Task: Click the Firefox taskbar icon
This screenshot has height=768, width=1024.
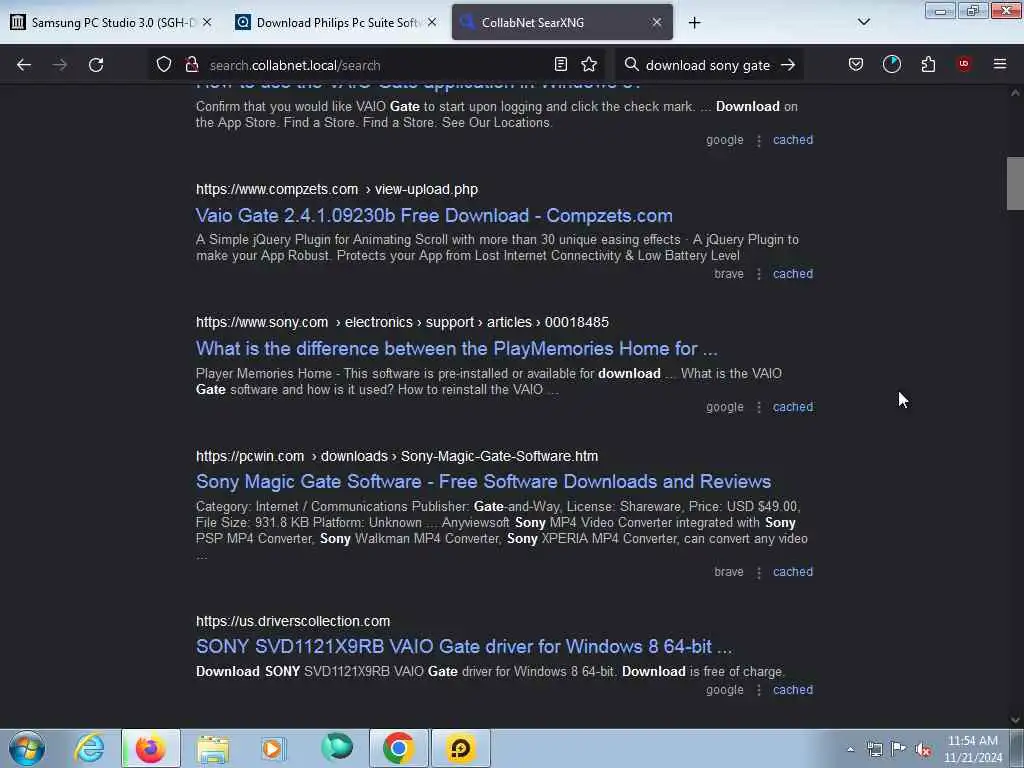Action: click(x=150, y=748)
